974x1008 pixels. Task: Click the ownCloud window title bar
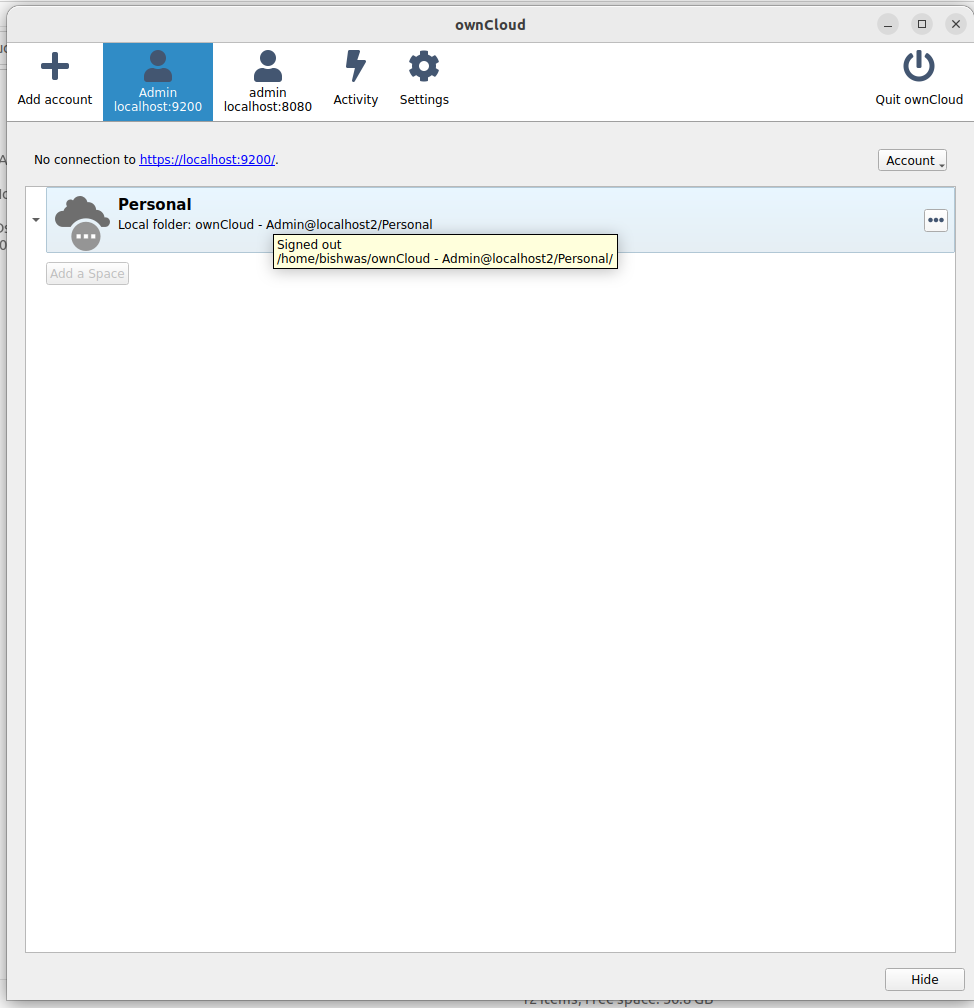490,24
